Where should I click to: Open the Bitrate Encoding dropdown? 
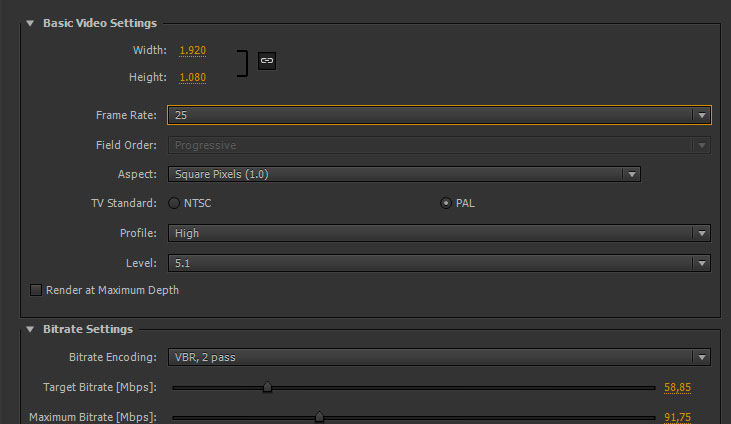(439, 357)
